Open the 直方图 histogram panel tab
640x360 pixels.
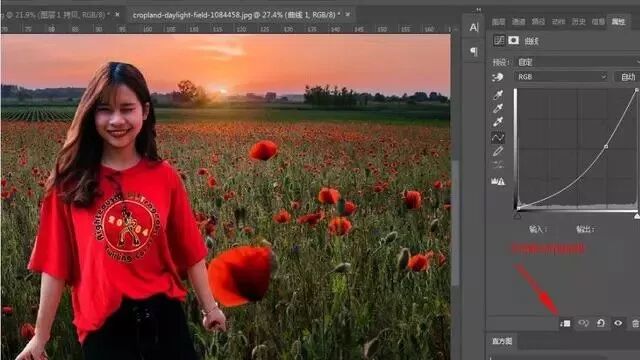[x=502, y=341]
